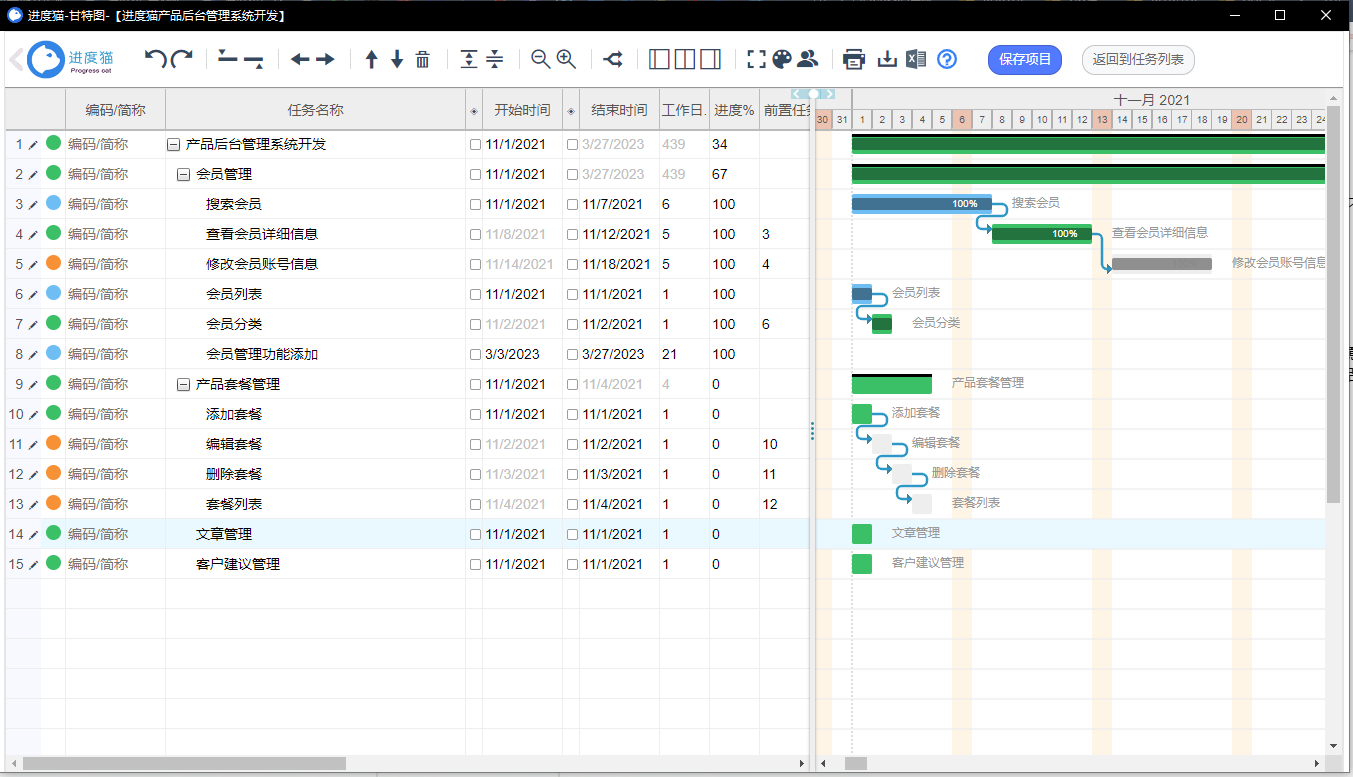Show only the task grid layout
This screenshot has width=1353, height=777.
tap(660, 59)
